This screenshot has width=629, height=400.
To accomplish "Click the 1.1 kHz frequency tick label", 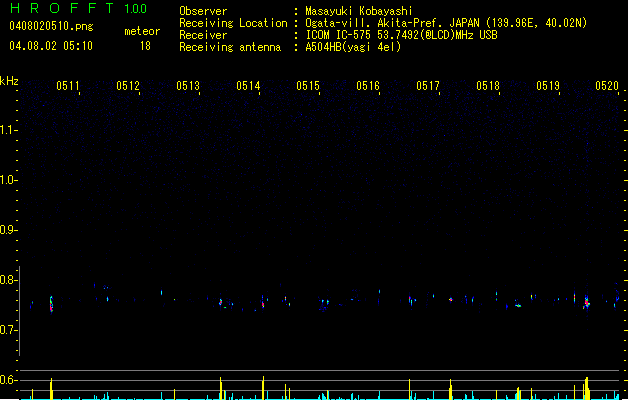I will 8,130.
